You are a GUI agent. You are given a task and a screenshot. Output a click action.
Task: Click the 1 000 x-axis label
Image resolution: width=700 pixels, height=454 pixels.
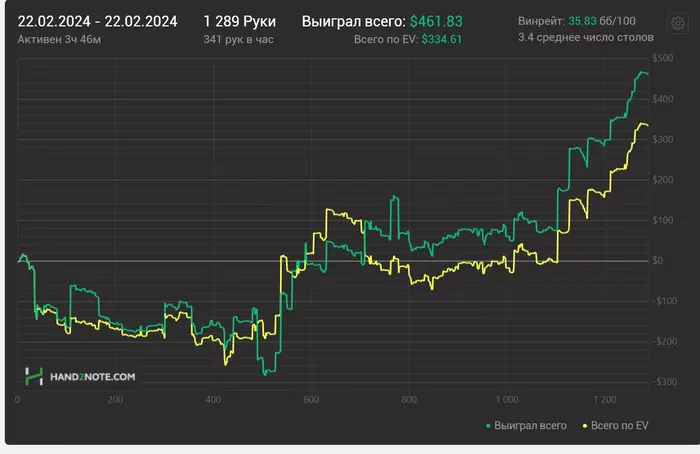(x=507, y=400)
